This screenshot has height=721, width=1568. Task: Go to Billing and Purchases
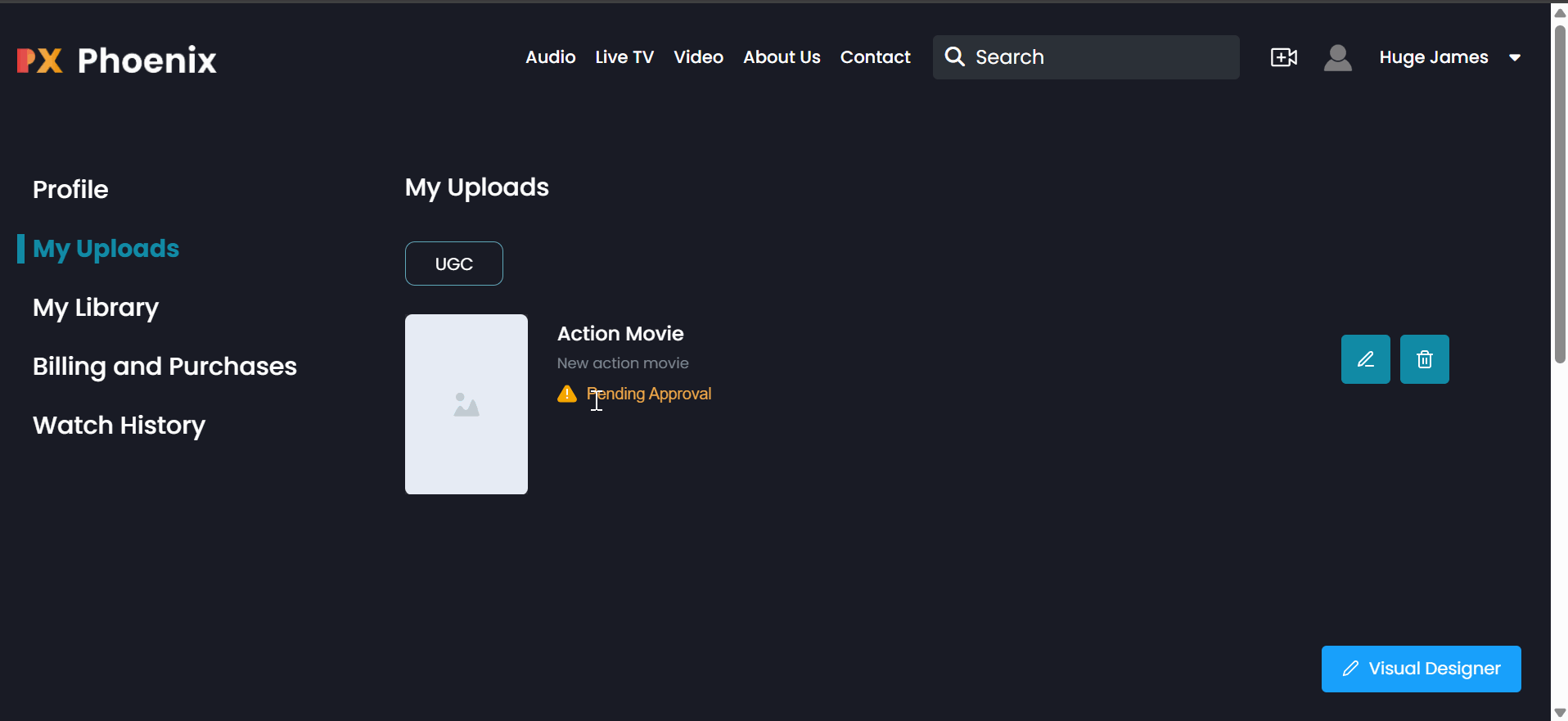164,367
